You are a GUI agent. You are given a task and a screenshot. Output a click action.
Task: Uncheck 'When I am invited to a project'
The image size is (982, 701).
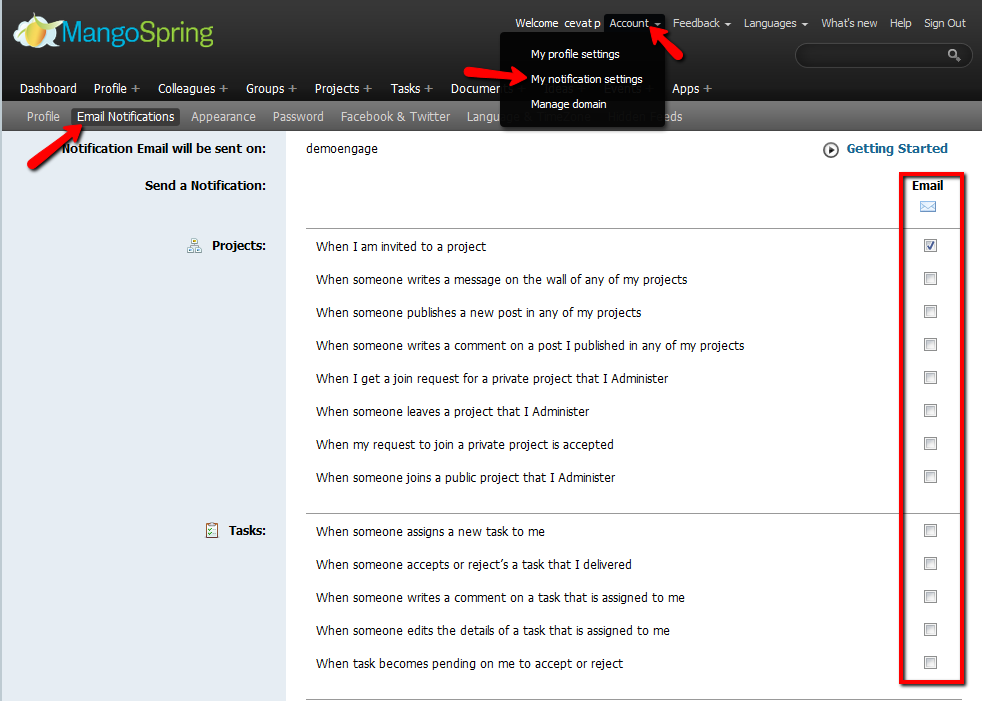coord(931,246)
